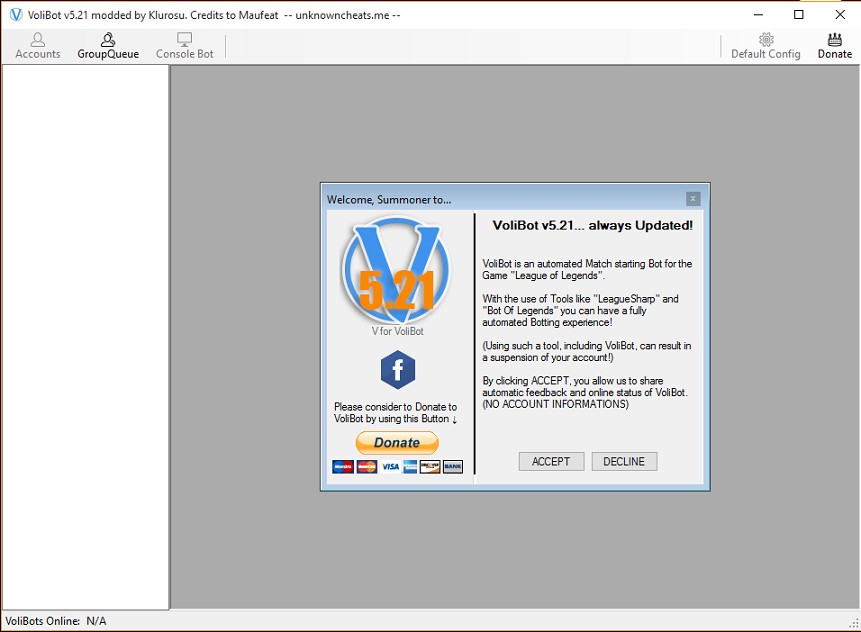Click the Visa card icon under Donate
The image size is (861, 632).
point(390,467)
